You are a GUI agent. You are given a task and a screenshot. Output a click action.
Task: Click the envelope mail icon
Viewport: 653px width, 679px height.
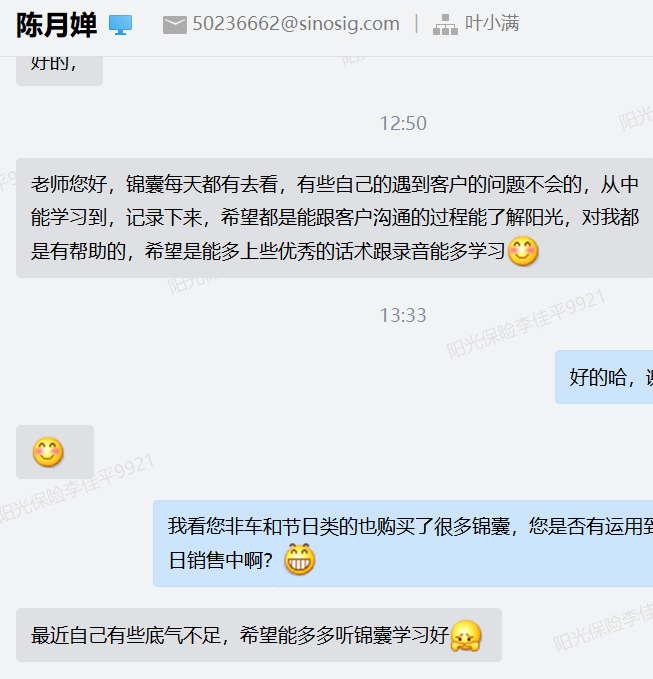(175, 25)
